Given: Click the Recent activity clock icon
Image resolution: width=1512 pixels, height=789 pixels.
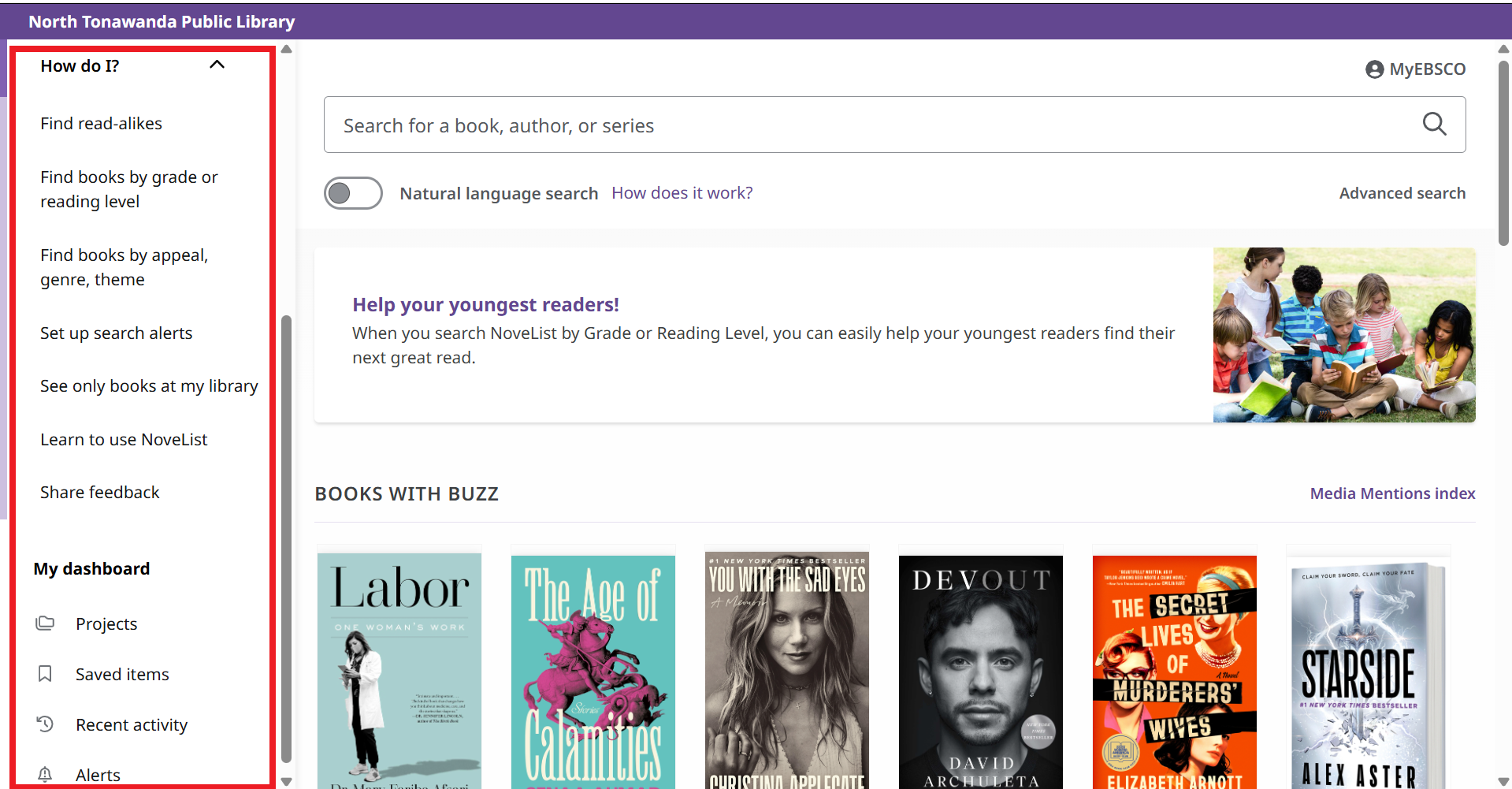Looking at the screenshot, I should click(45, 724).
